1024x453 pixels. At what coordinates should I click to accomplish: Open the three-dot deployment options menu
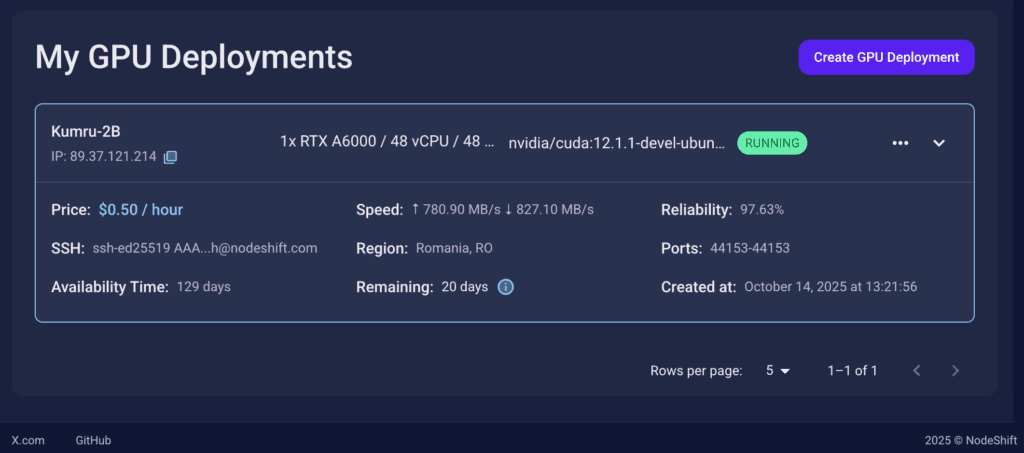pyautogui.click(x=900, y=143)
